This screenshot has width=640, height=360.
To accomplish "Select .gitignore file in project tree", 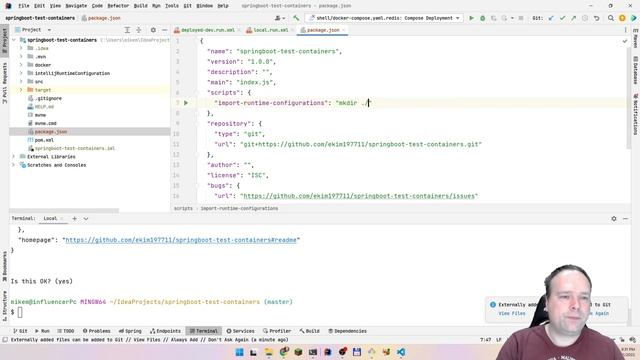I will (x=48, y=98).
